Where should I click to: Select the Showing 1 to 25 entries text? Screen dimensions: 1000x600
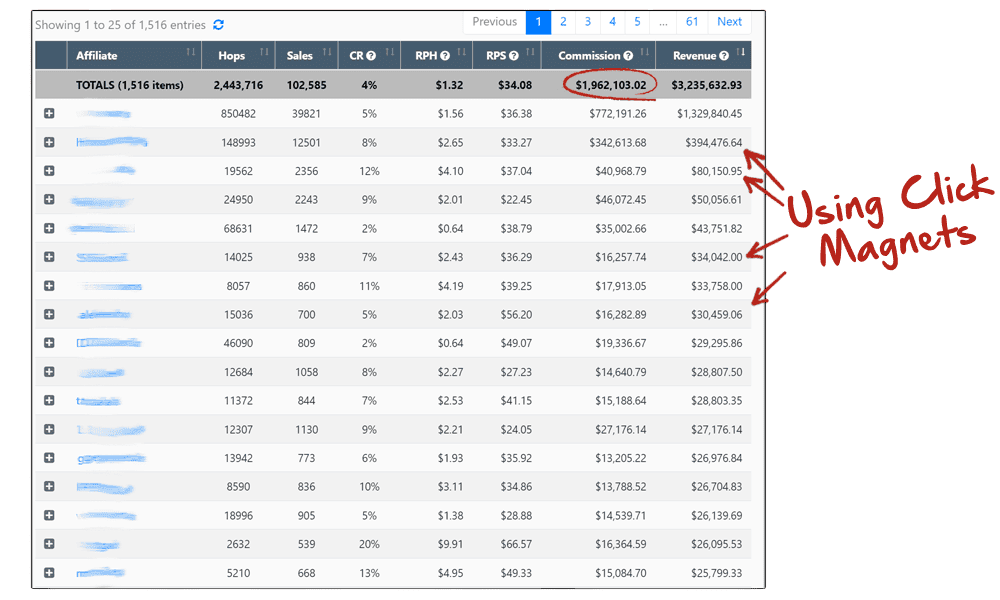(120, 25)
